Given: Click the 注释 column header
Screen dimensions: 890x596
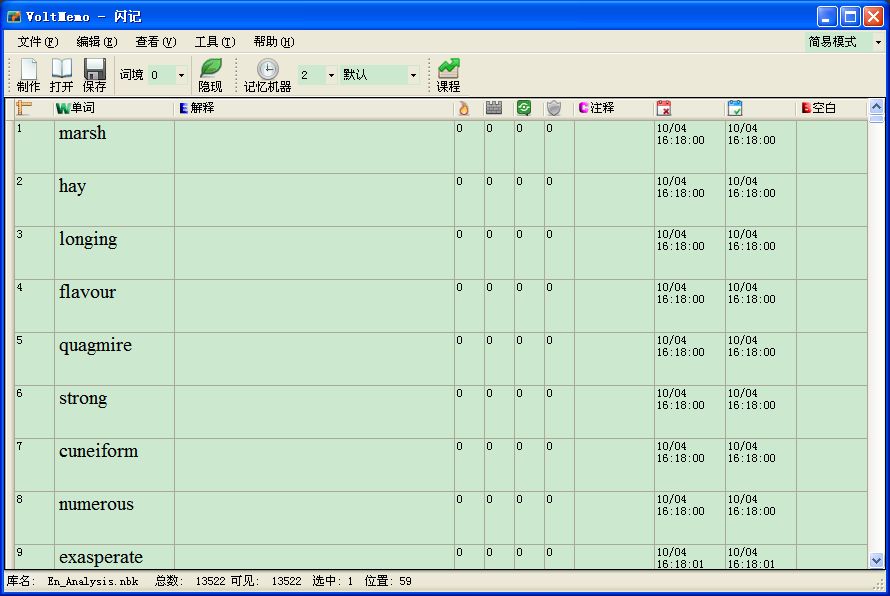Looking at the screenshot, I should [614, 108].
